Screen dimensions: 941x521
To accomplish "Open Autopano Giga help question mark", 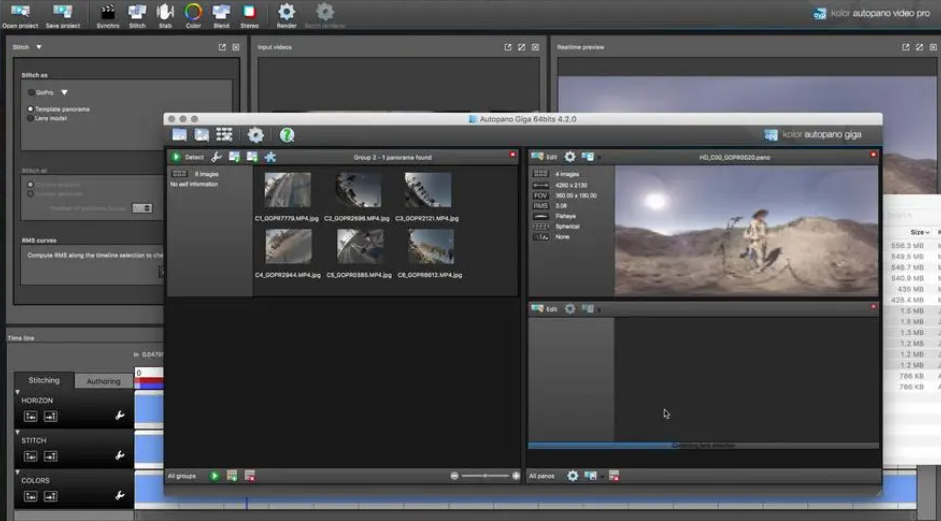I will pos(287,135).
